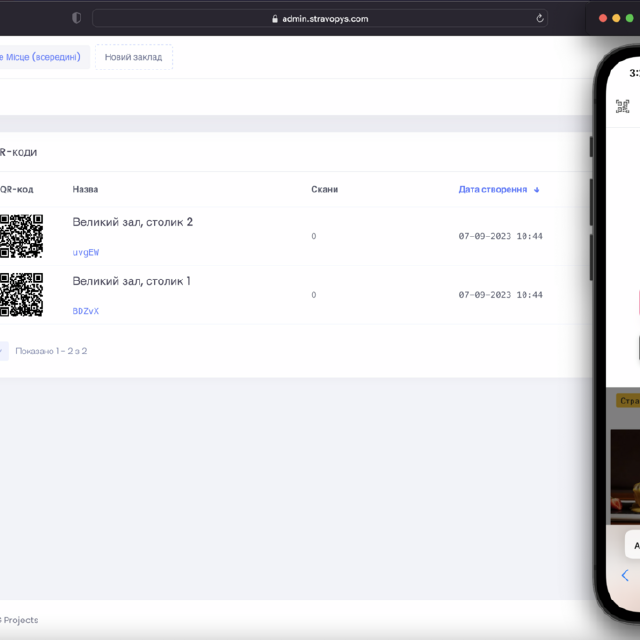Tap the food photo on the phone screen
This screenshot has height=640, width=640.
tap(626, 470)
